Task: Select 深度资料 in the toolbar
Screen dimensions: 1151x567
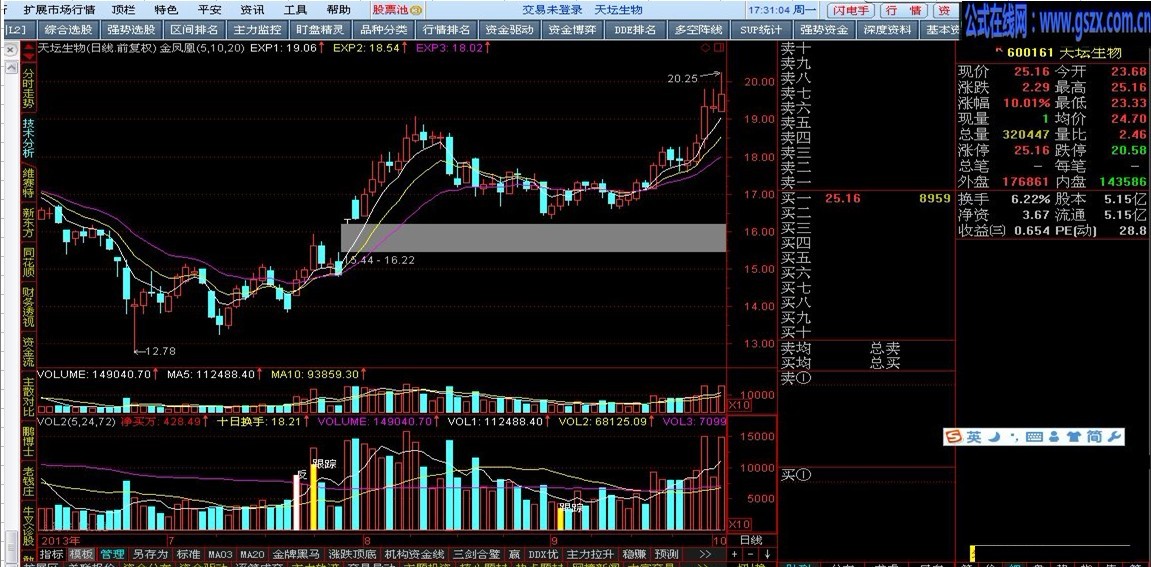Action: click(887, 30)
